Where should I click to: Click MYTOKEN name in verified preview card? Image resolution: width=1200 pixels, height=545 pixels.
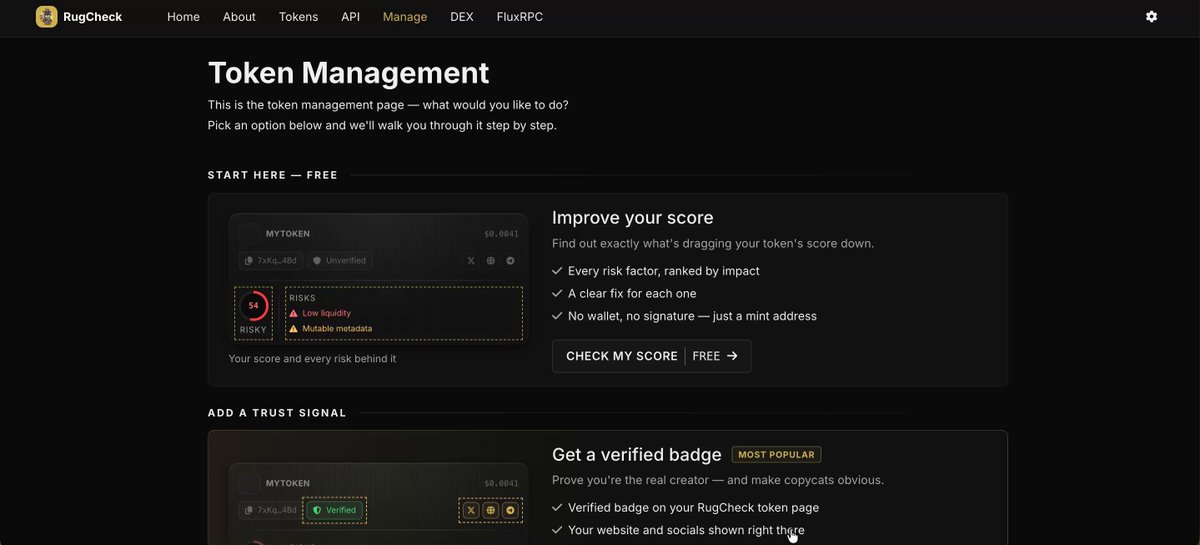(288, 483)
